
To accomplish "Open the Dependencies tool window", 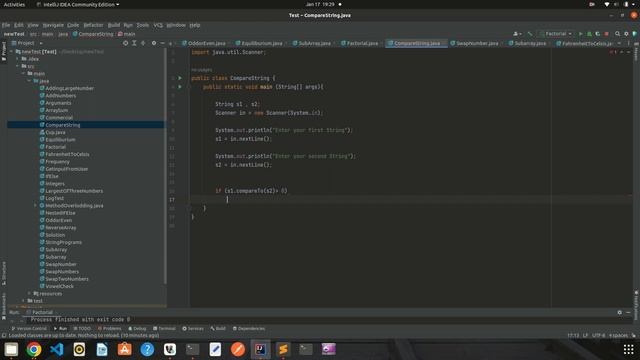I will point(249,329).
